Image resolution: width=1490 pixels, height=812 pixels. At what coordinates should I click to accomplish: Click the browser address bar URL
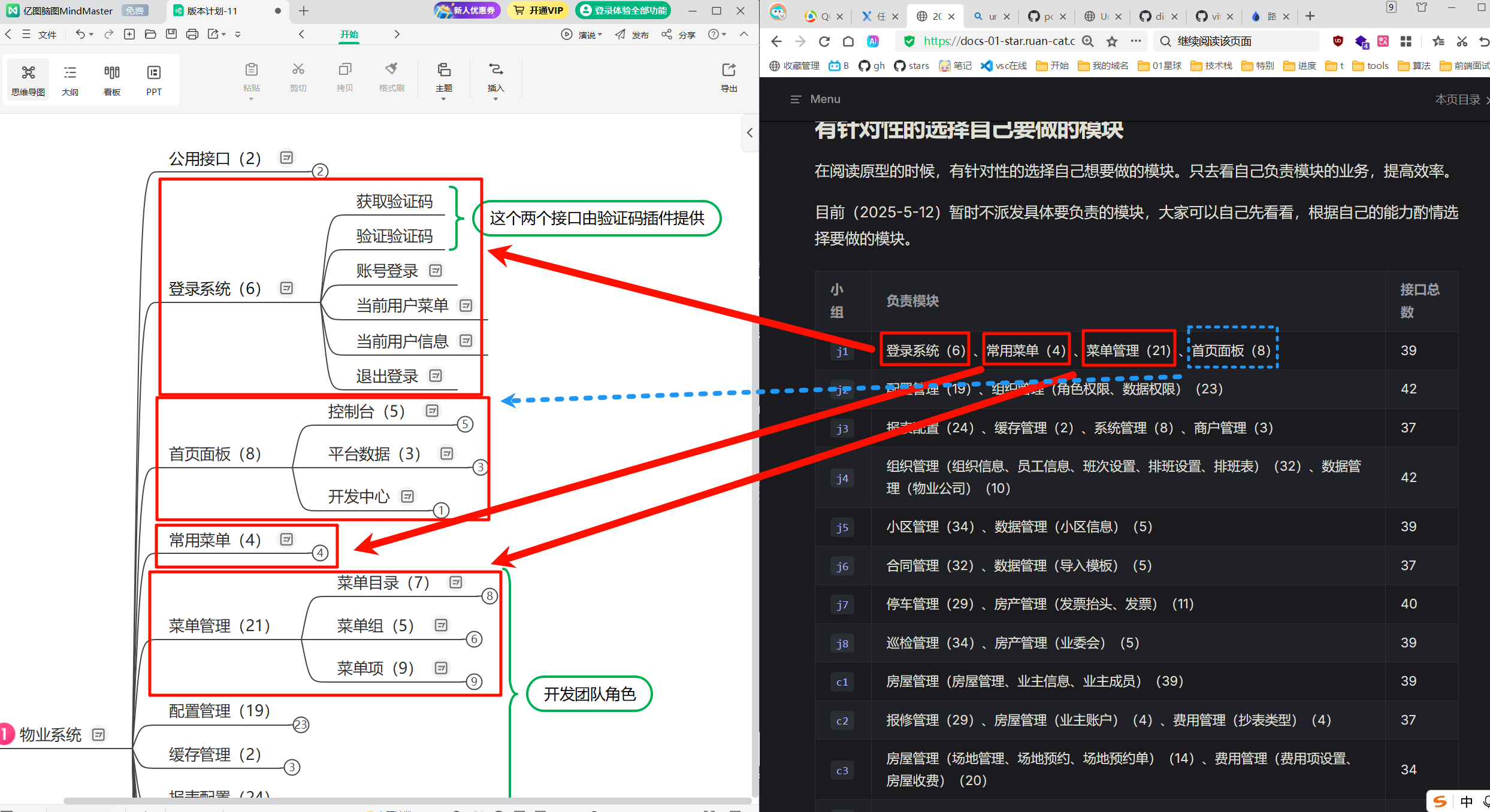coord(999,41)
